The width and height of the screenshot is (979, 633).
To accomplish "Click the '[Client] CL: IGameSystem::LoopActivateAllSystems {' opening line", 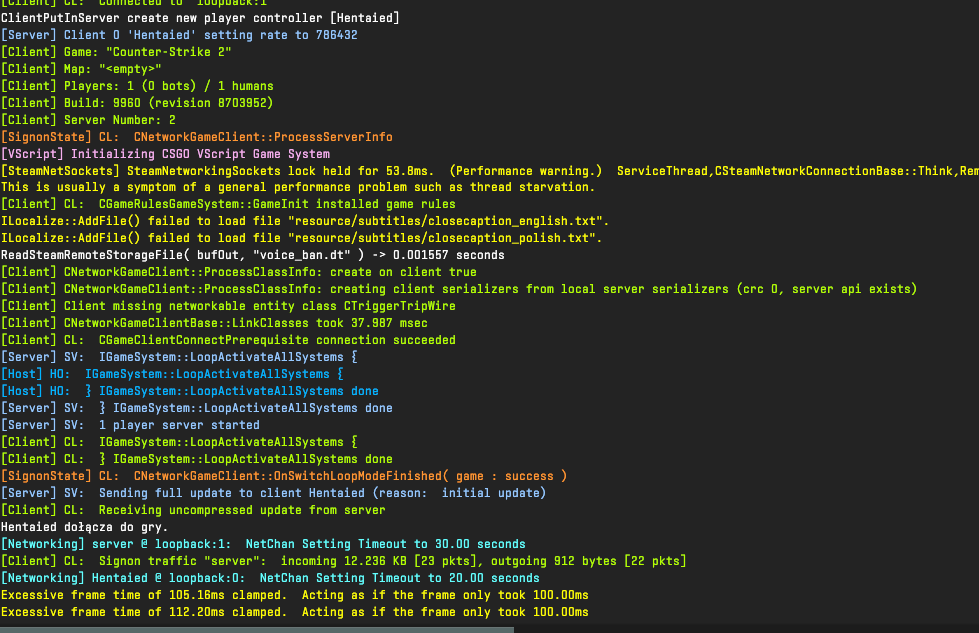I will click(179, 442).
